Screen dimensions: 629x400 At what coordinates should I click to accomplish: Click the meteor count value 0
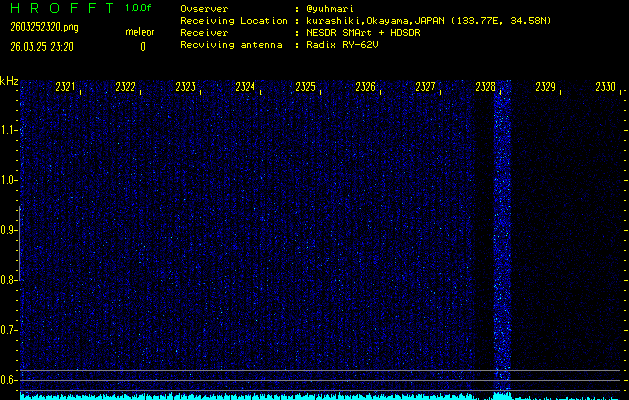point(142,46)
